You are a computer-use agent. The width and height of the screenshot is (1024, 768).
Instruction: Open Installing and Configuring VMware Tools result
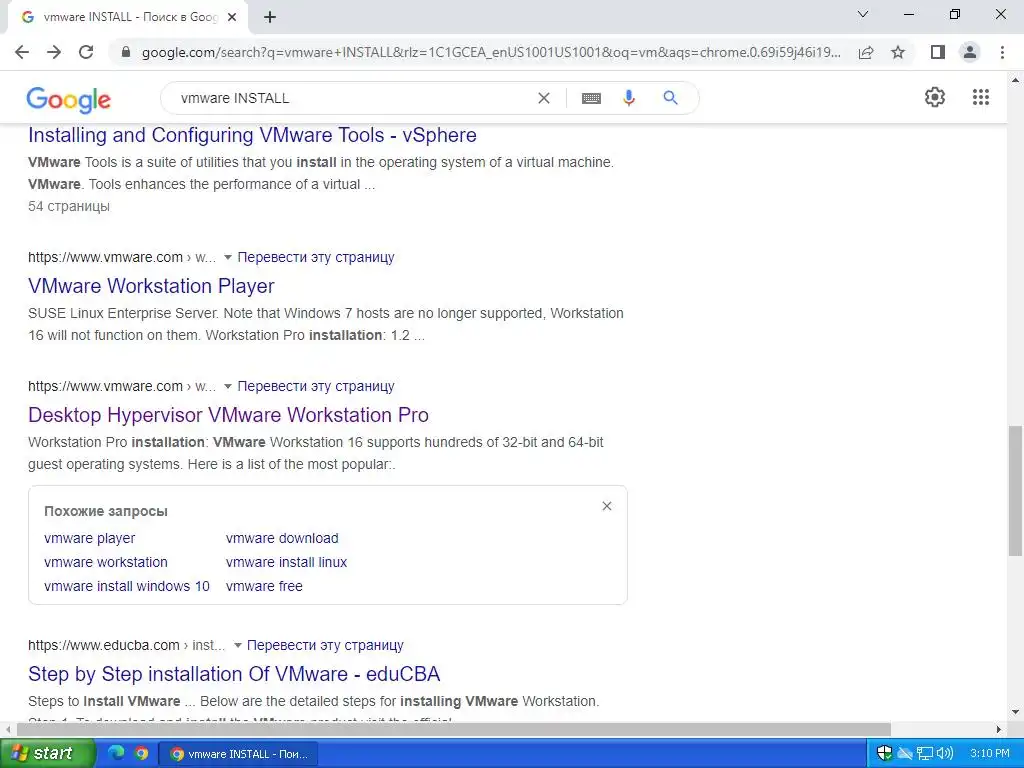252,135
